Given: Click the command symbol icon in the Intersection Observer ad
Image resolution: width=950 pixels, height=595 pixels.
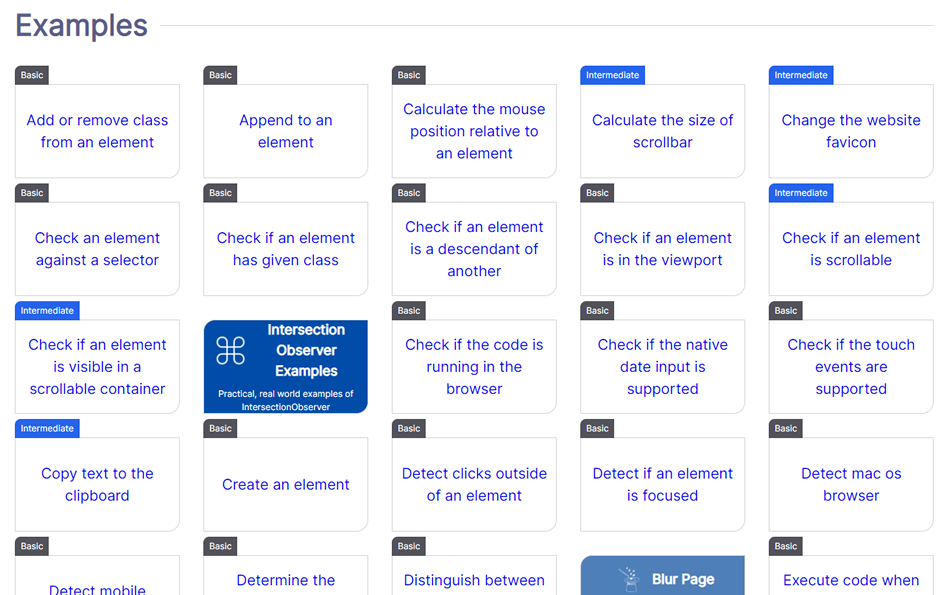Looking at the screenshot, I should coord(231,350).
